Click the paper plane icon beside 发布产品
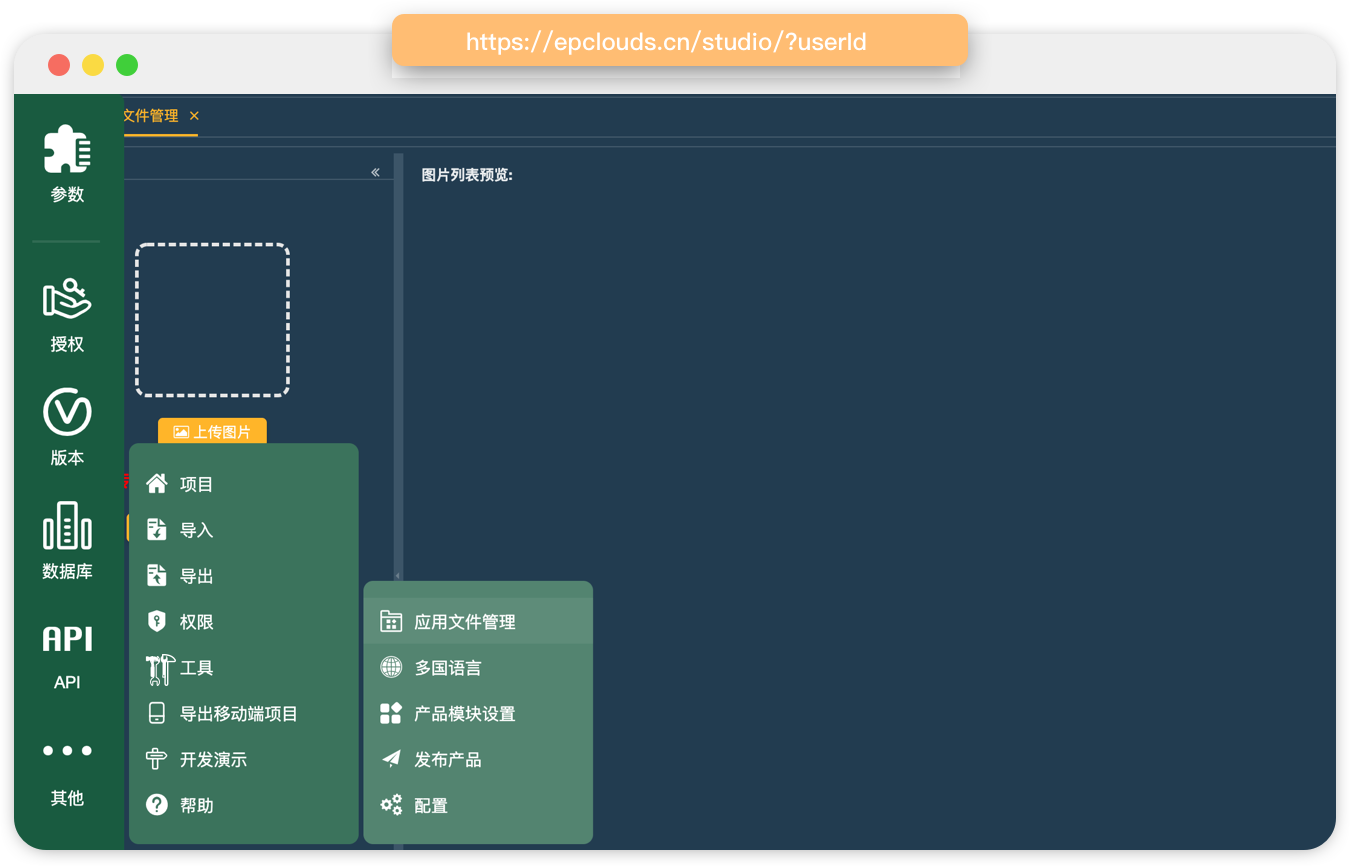Viewport: 1350px width, 866px height. pyautogui.click(x=391, y=759)
